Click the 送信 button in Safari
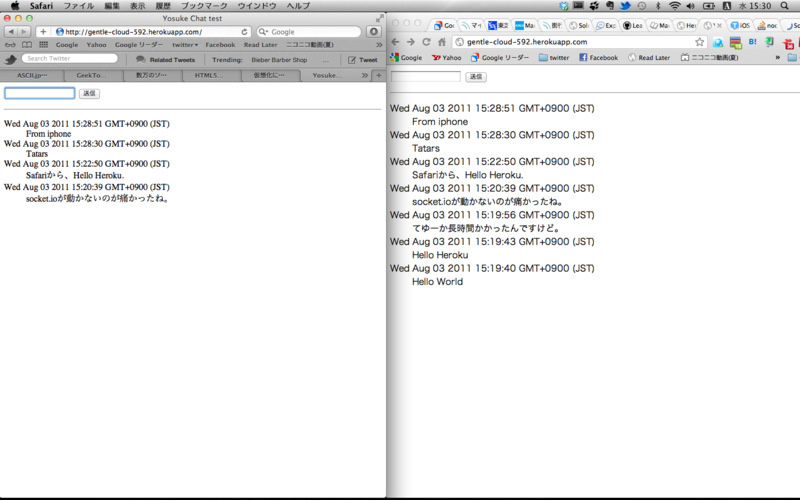Screen dimensions: 800x500 tap(89, 93)
